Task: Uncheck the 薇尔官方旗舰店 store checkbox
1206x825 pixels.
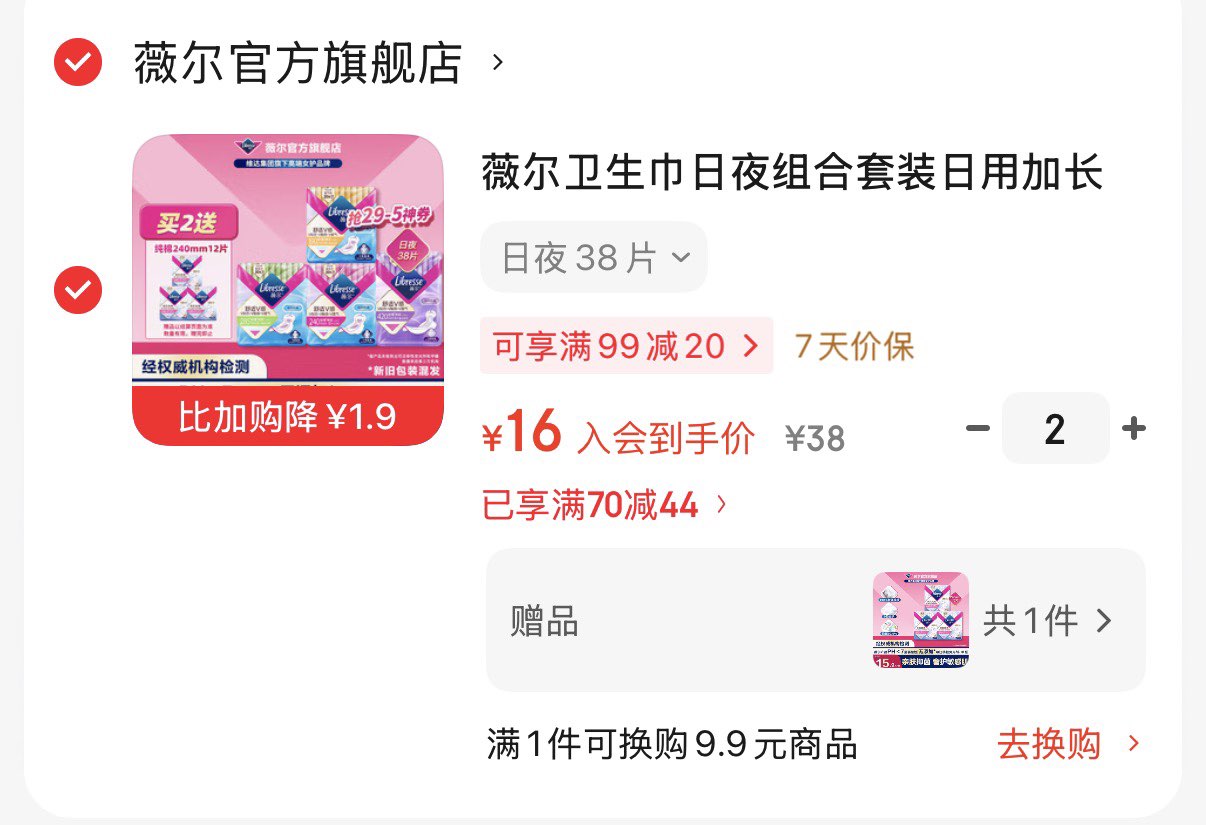Action: pos(78,63)
